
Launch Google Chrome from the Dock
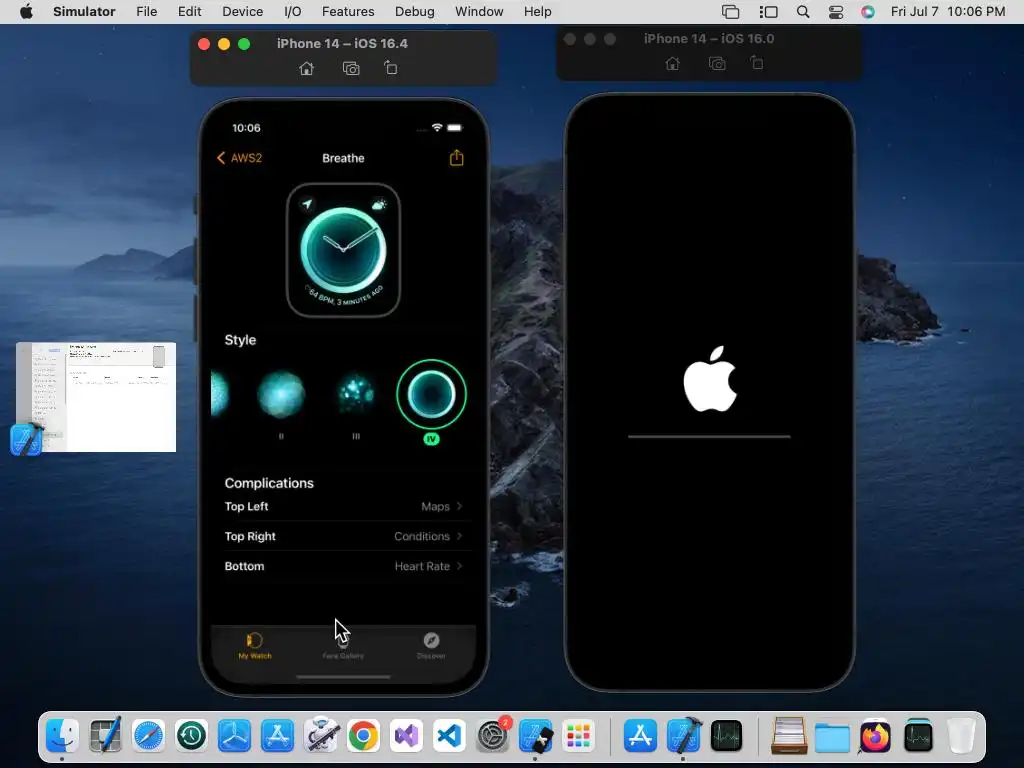click(x=364, y=736)
